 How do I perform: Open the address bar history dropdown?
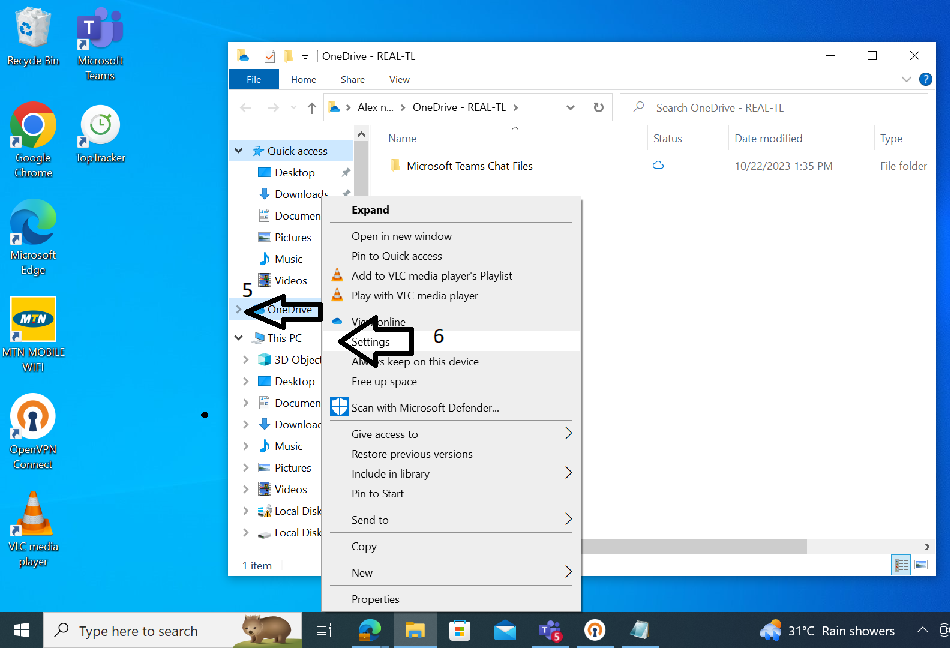(570, 108)
